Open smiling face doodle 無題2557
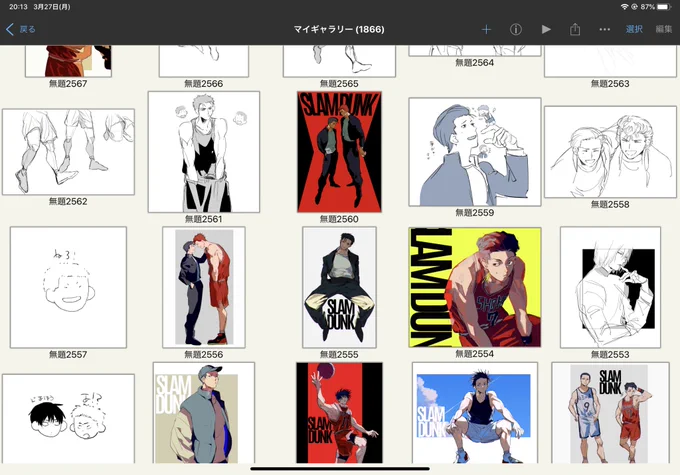This screenshot has width=680, height=475. (68, 287)
